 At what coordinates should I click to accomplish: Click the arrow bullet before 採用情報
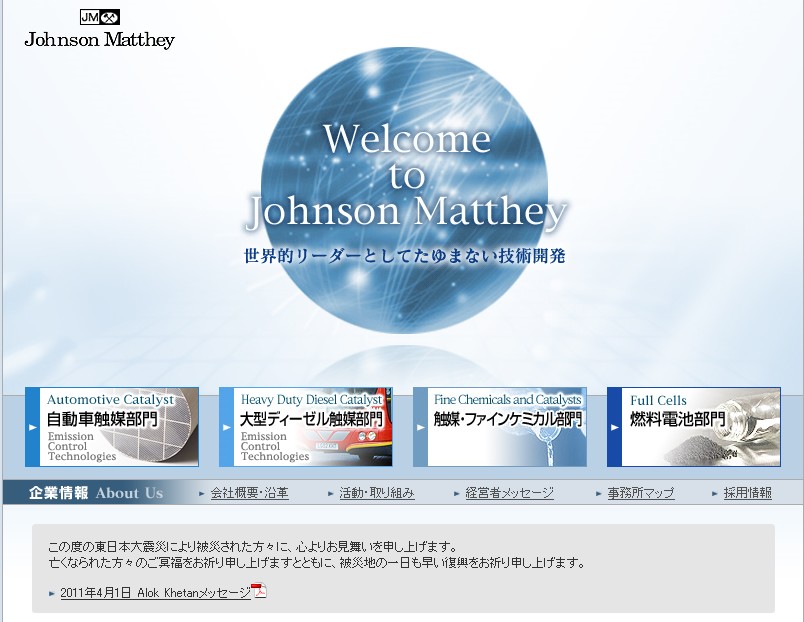point(715,494)
